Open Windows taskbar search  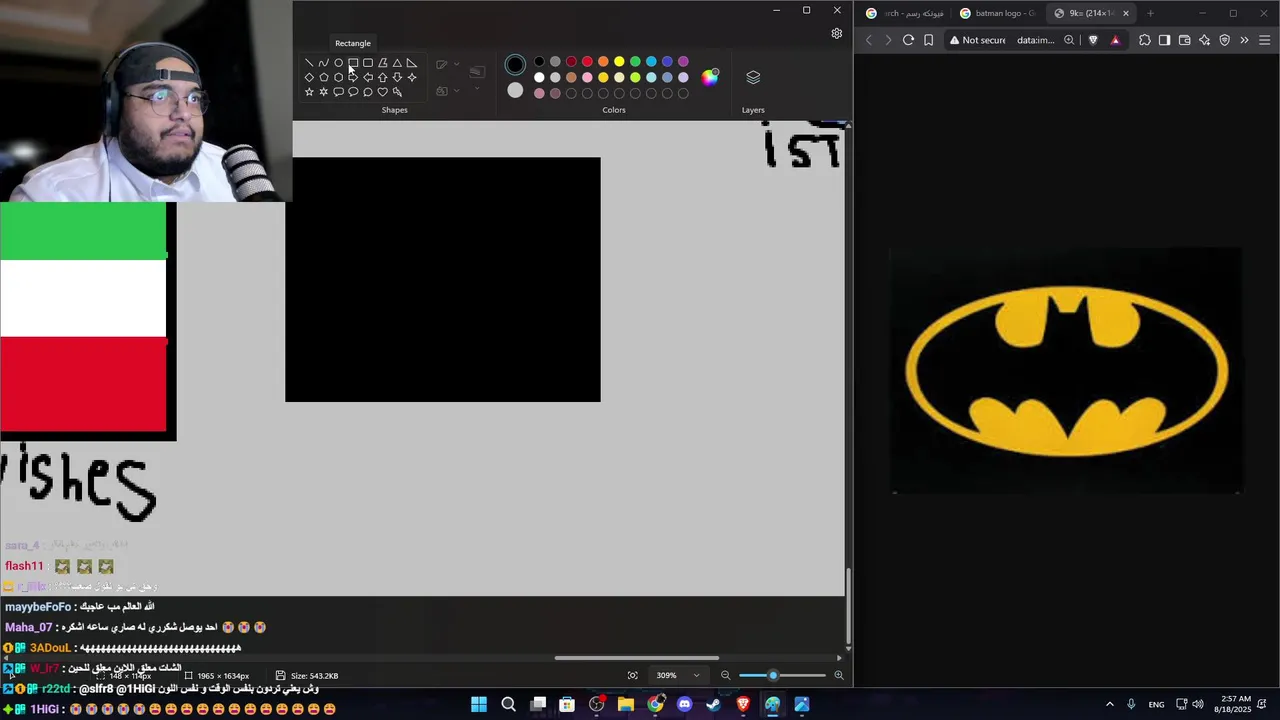(x=508, y=704)
